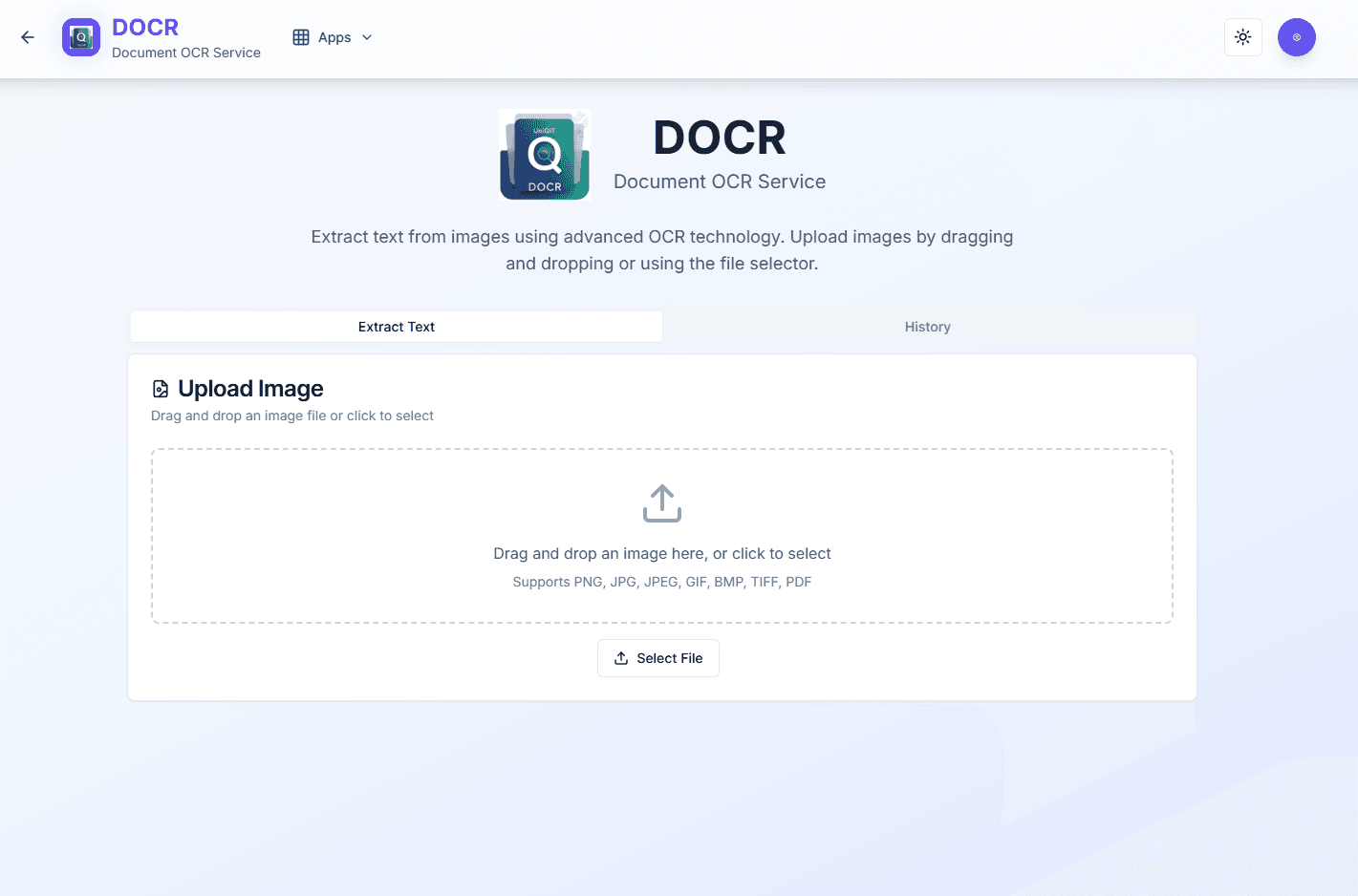
Task: Click the Apps dropdown chevron arrow
Action: coord(367,37)
